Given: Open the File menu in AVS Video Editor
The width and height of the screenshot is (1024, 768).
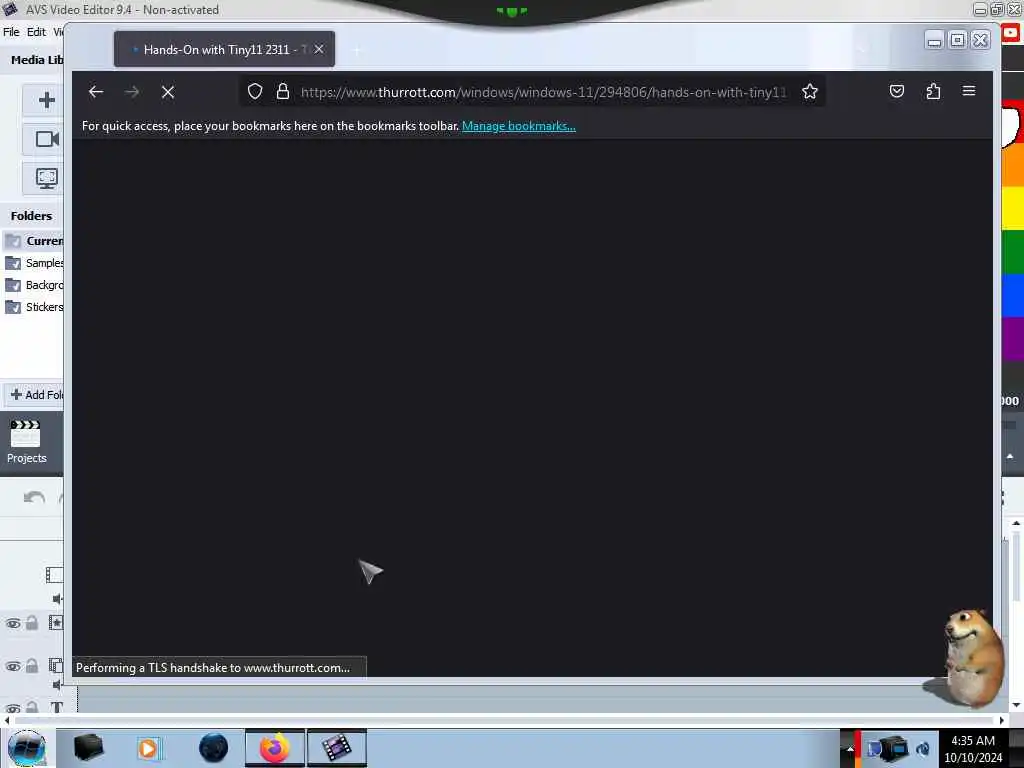Looking at the screenshot, I should (11, 31).
